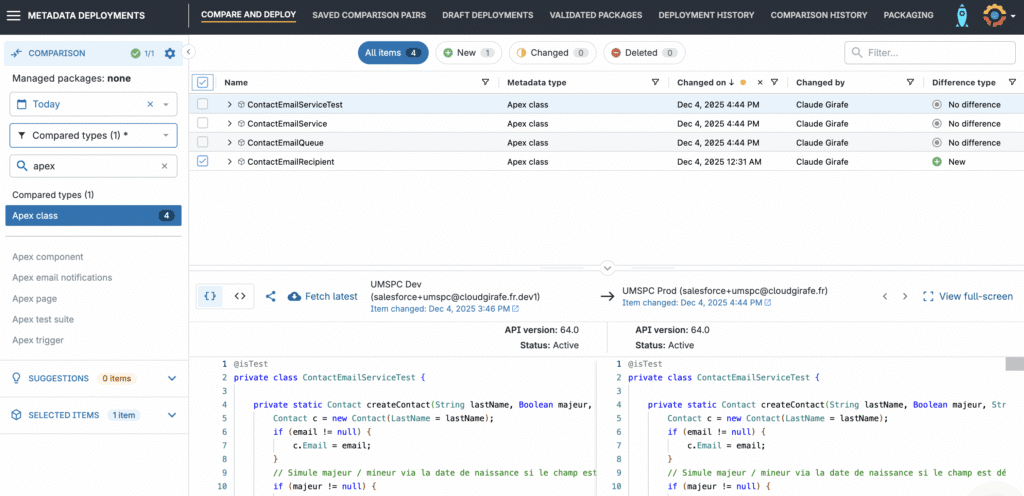
Task: Click the comparison settings gear icon
Action: tap(169, 53)
